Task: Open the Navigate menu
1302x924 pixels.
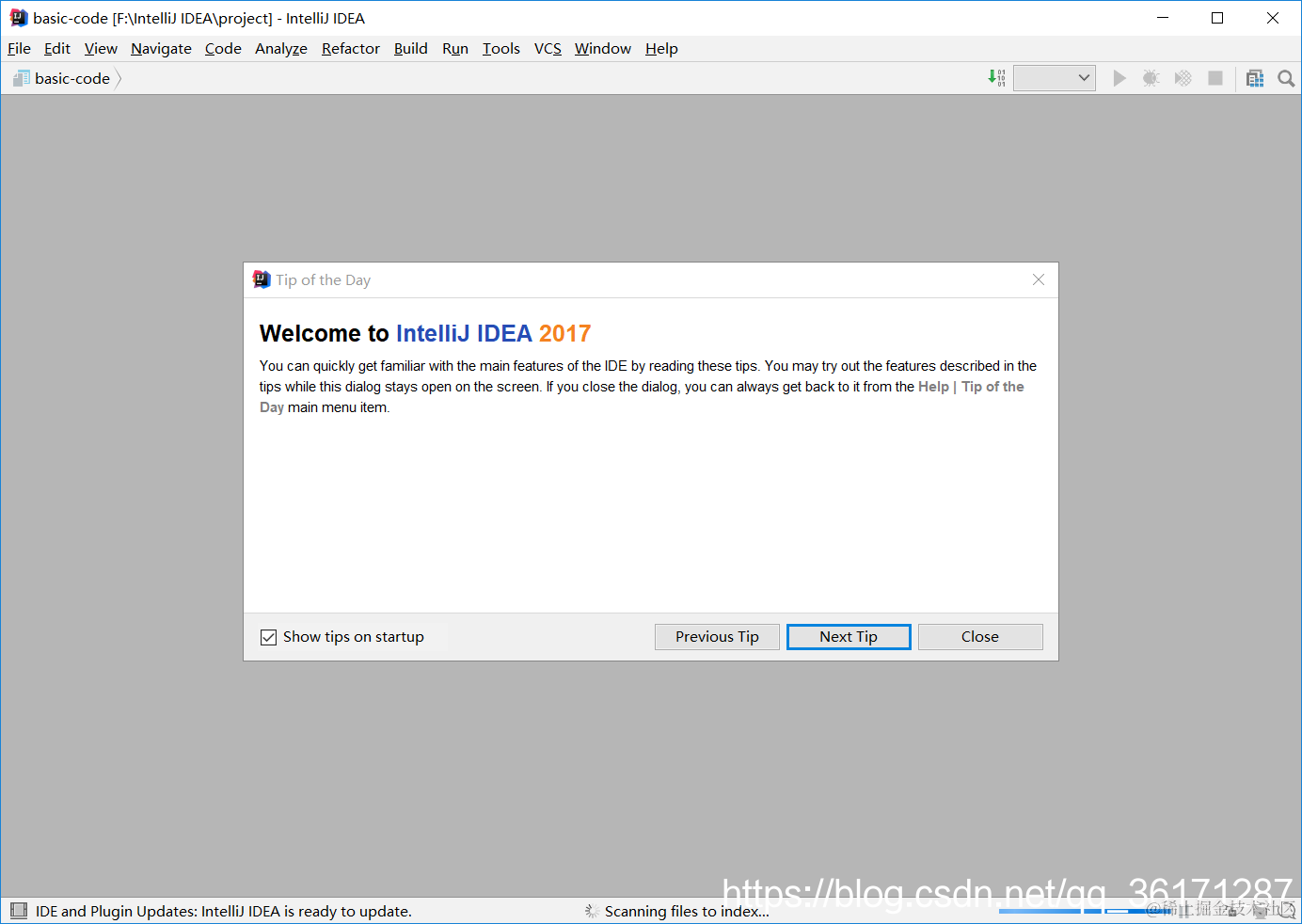Action: tap(161, 49)
